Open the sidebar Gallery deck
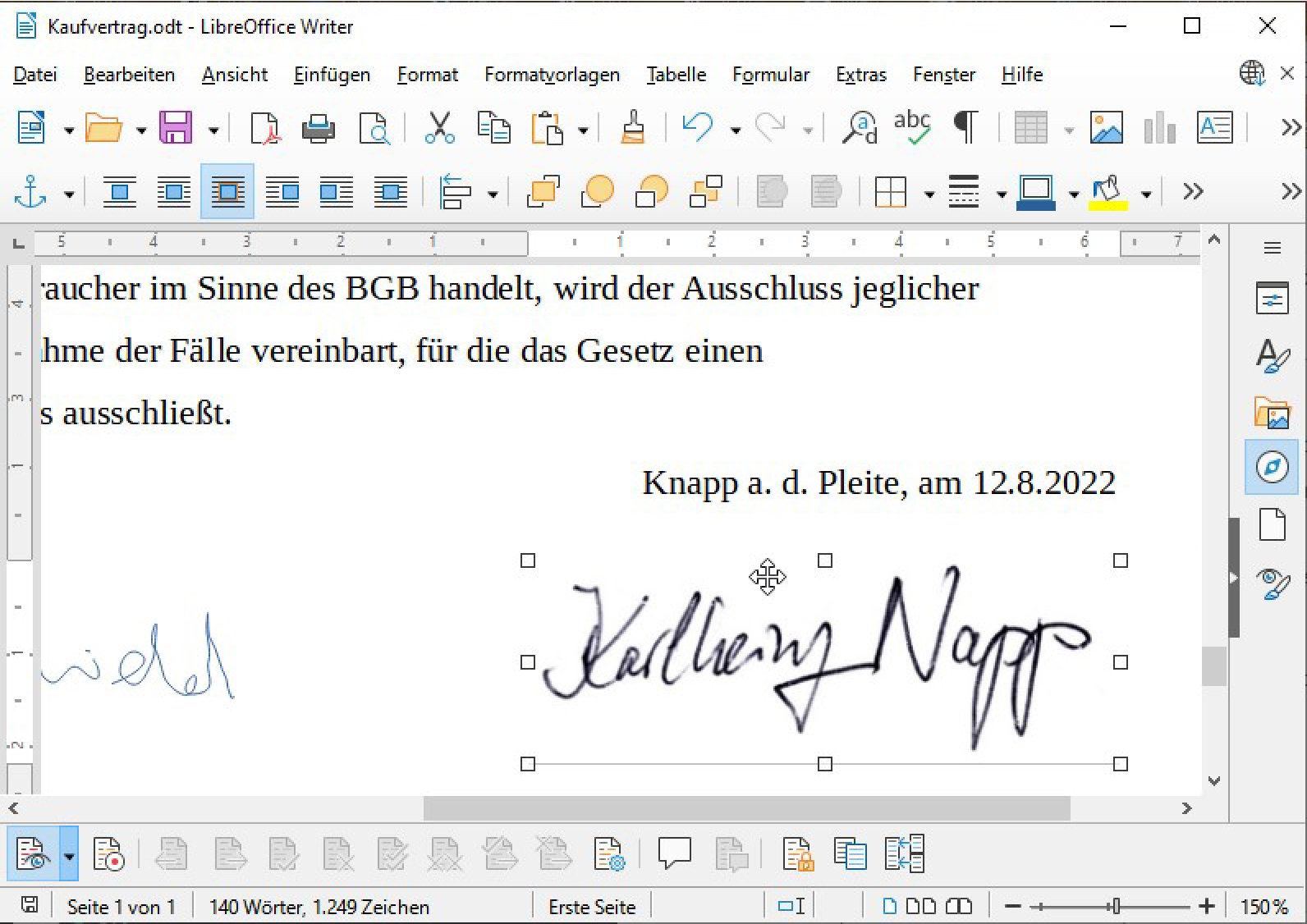1307x924 pixels. [x=1273, y=412]
